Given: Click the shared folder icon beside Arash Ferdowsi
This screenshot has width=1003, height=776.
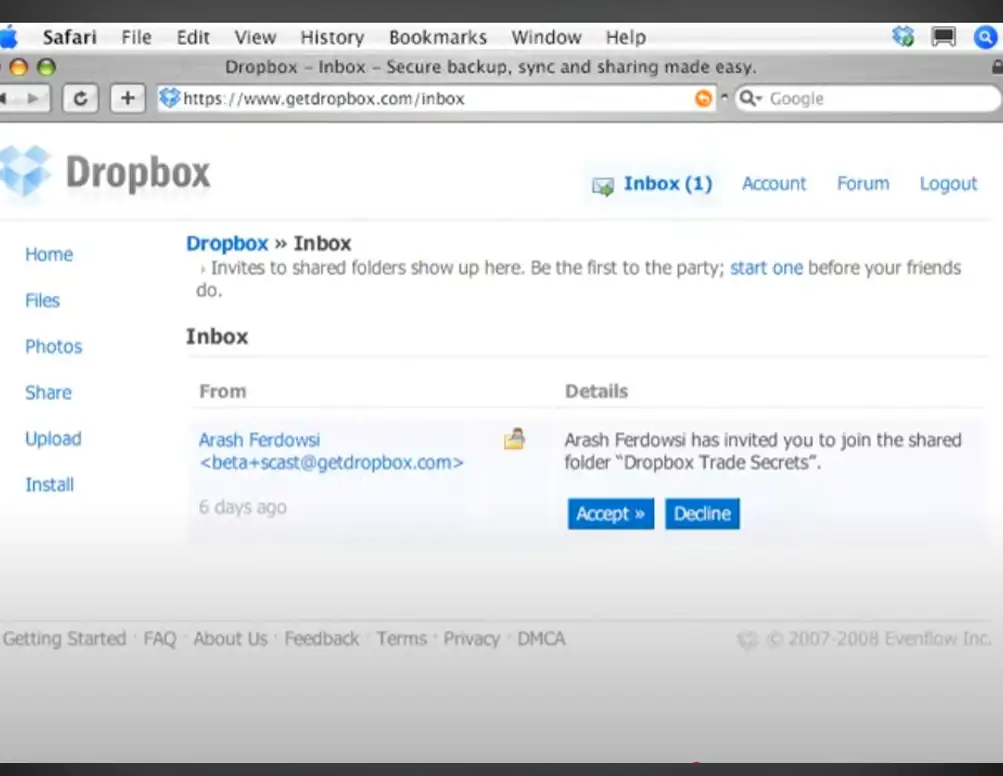Looking at the screenshot, I should 514,439.
